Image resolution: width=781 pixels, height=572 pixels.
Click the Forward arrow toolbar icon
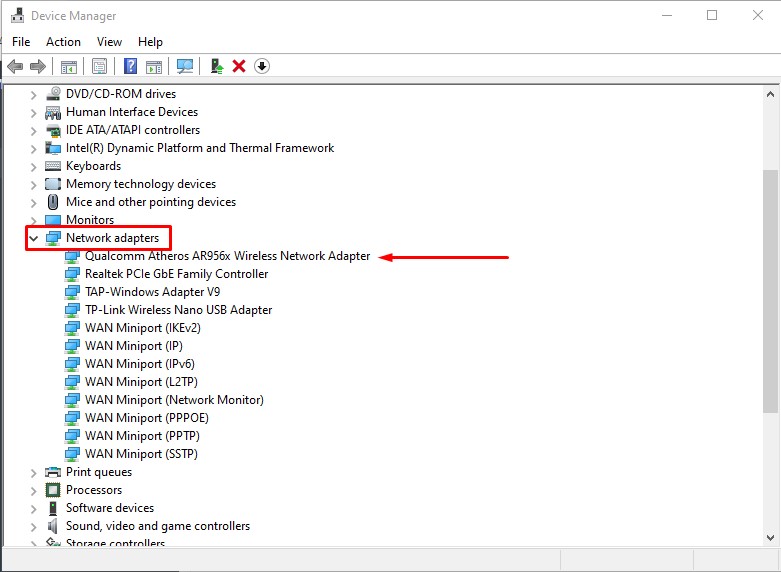coord(38,66)
